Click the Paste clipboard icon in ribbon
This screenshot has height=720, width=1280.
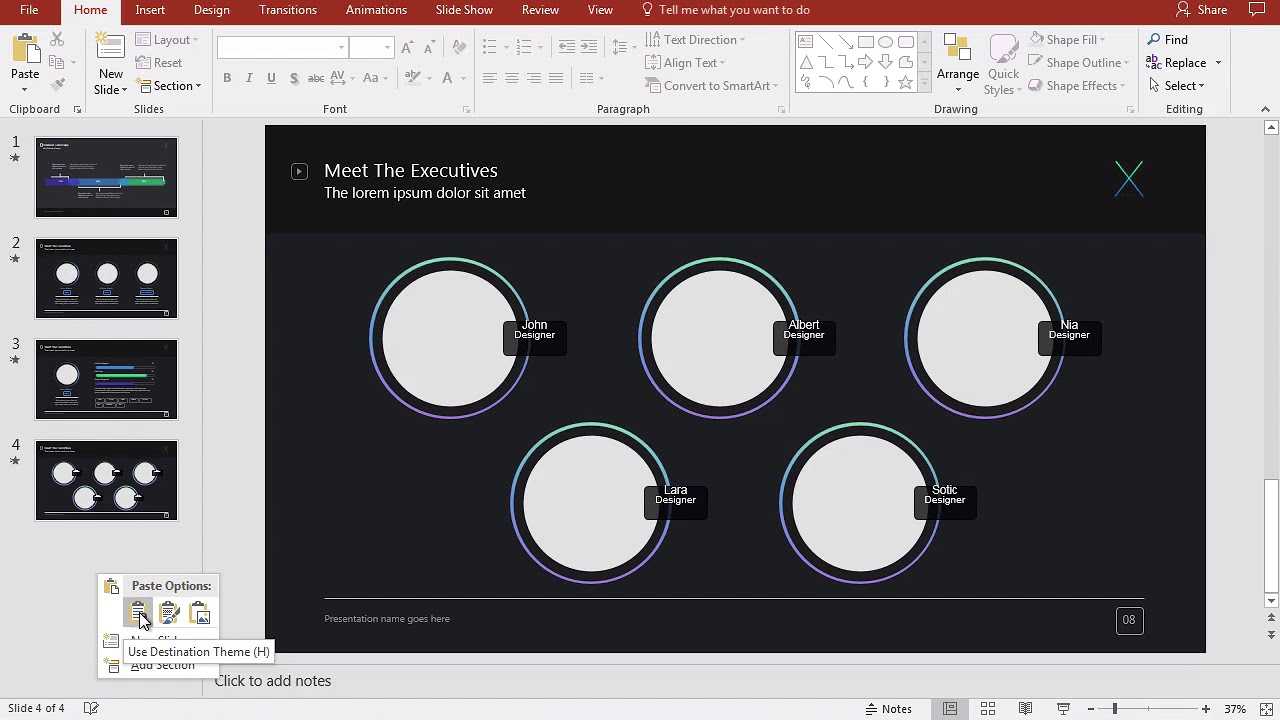(25, 50)
